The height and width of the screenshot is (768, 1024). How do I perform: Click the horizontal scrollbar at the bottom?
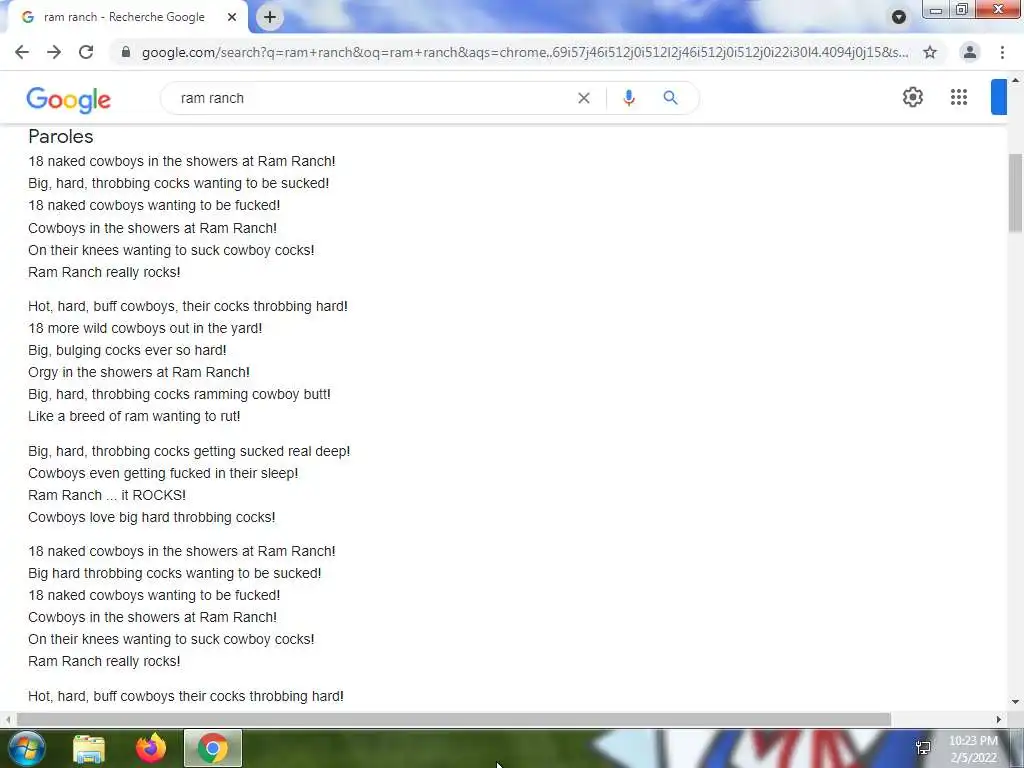[454, 719]
